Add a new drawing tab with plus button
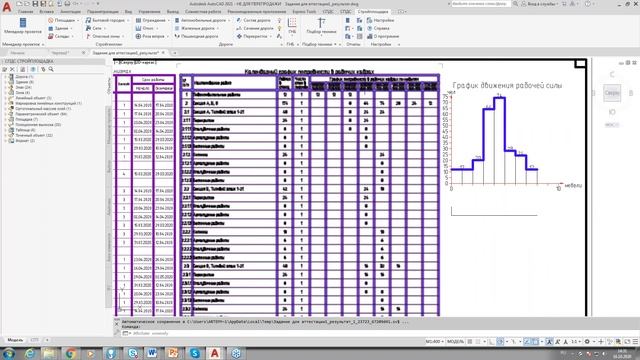Screen dimensions: 640x360 (x=174, y=53)
